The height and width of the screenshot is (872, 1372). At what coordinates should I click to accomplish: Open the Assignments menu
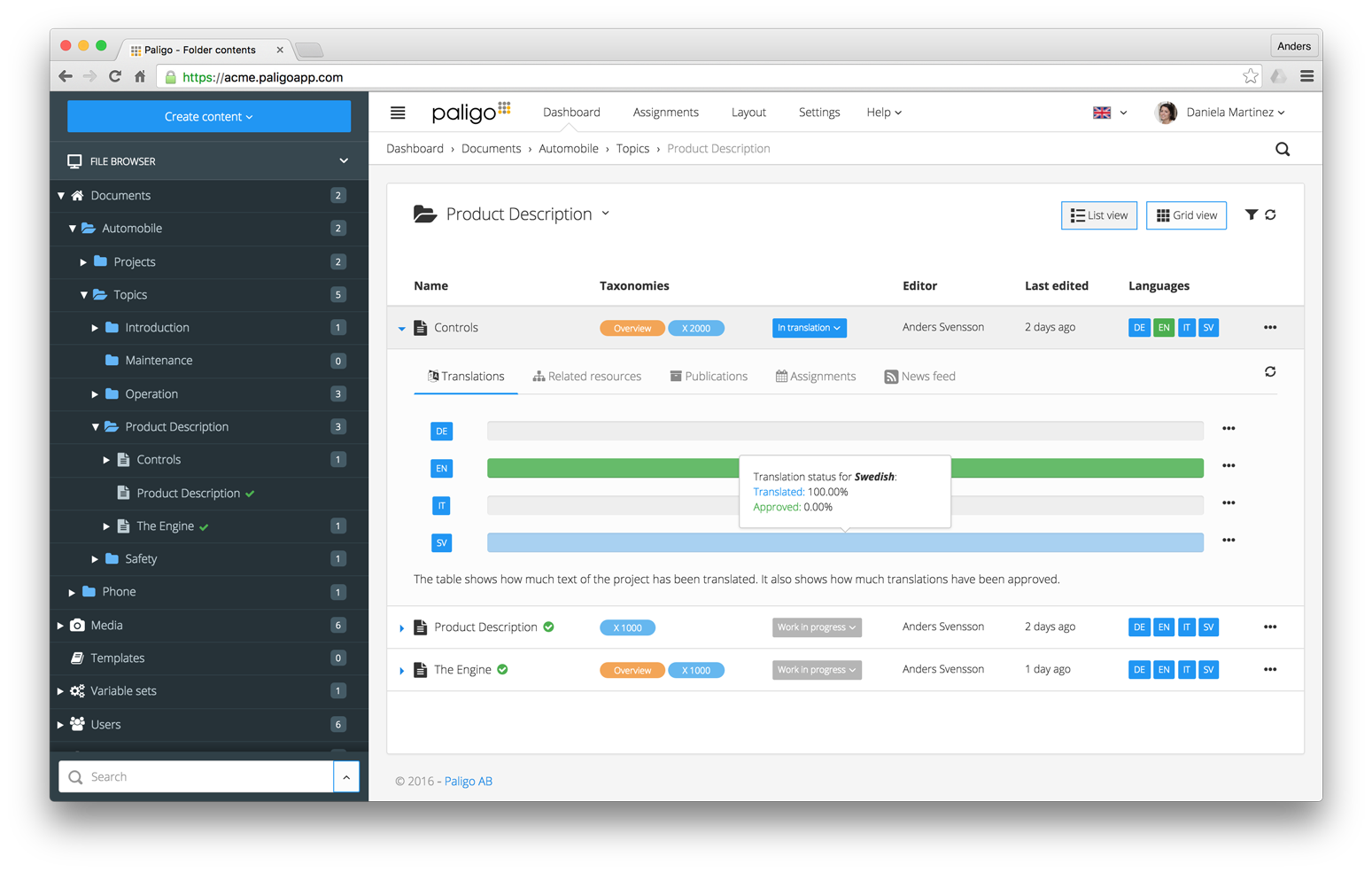click(666, 113)
